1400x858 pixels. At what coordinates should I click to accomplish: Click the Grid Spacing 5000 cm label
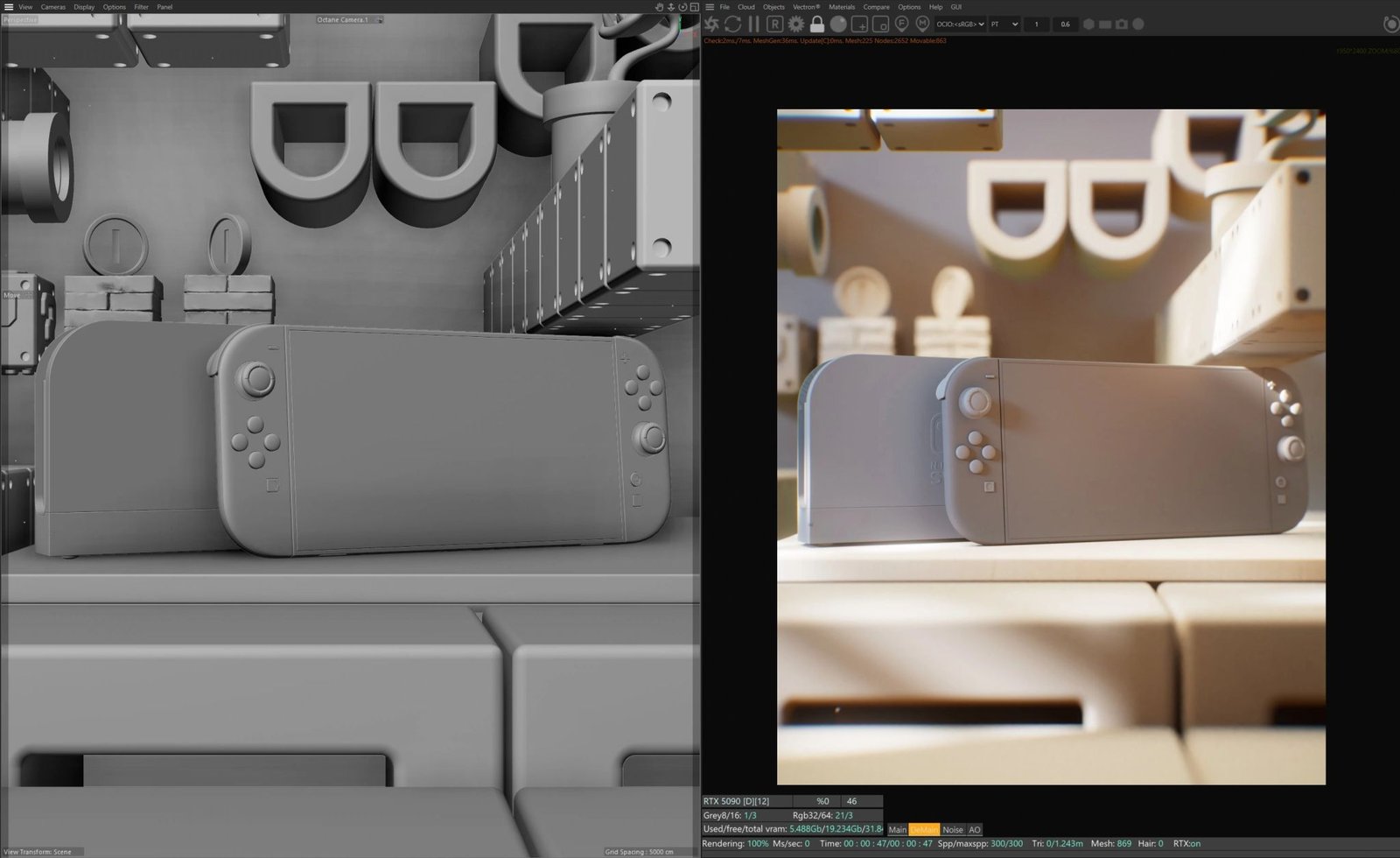pos(640,852)
